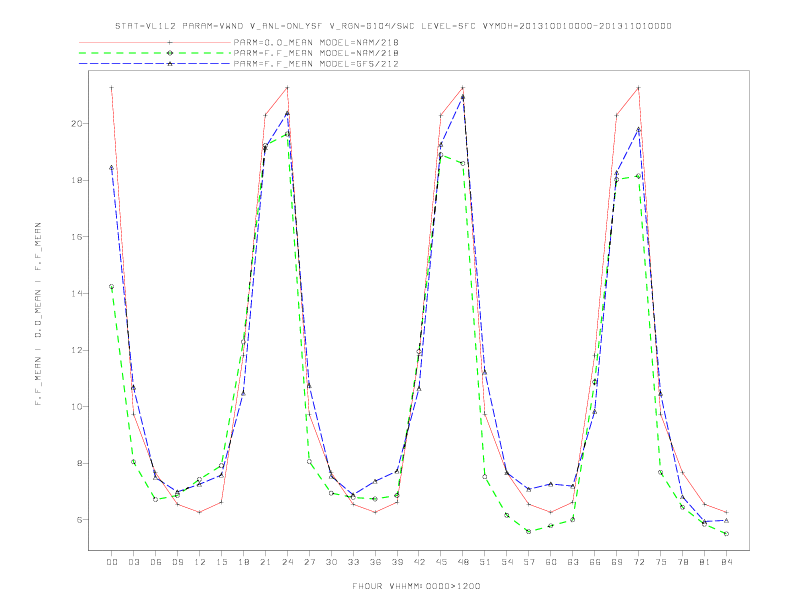Image resolution: width=792 pixels, height=612 pixels.
Task: Click the green dashed legend circle marker
Action: 170,53
